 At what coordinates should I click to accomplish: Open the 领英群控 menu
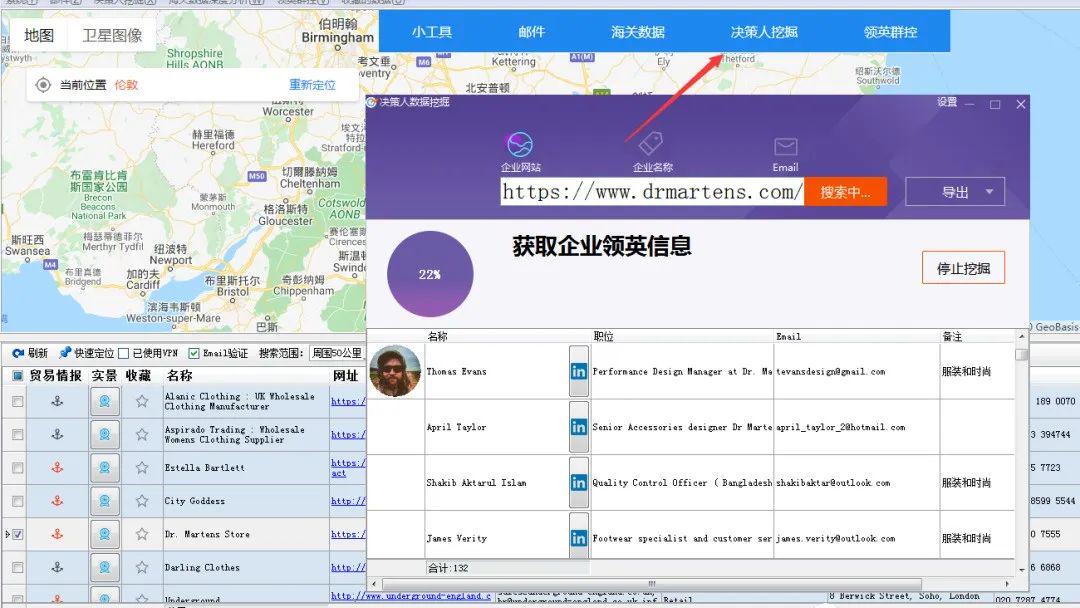coord(890,32)
